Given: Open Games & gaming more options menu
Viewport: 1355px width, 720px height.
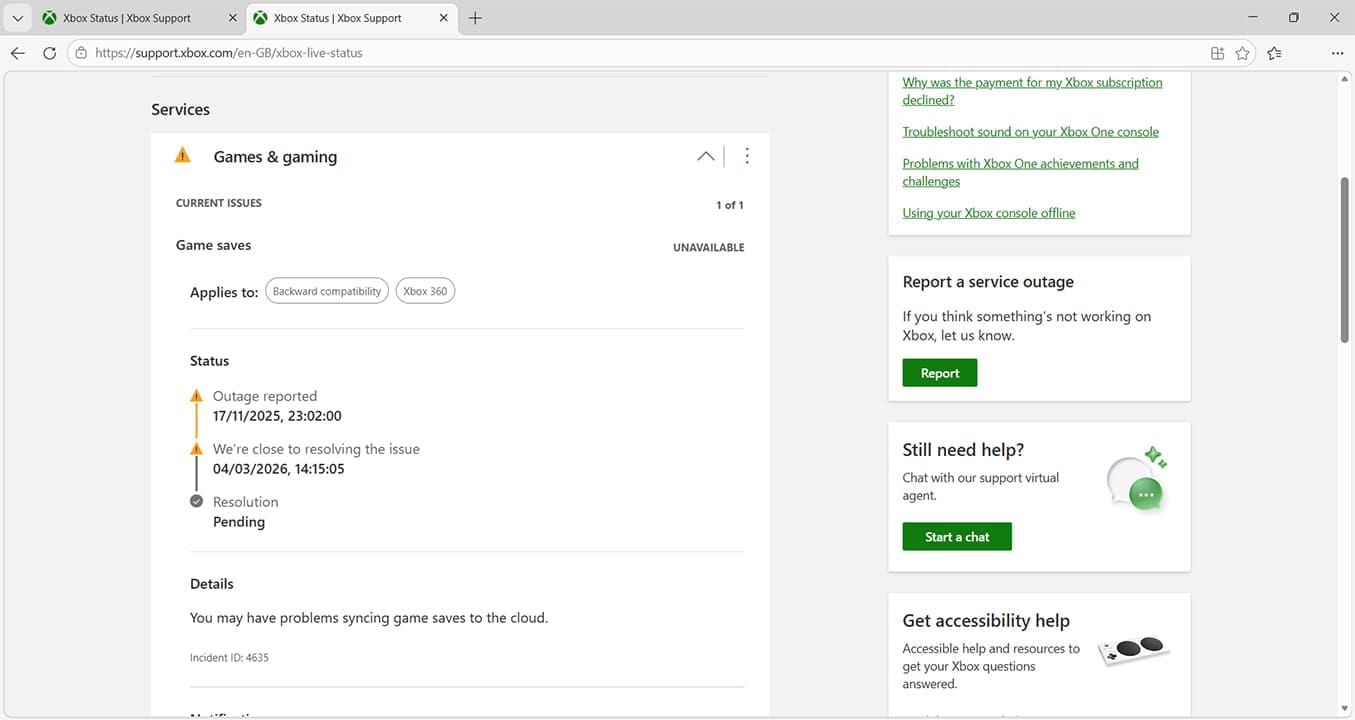Looking at the screenshot, I should pos(747,156).
